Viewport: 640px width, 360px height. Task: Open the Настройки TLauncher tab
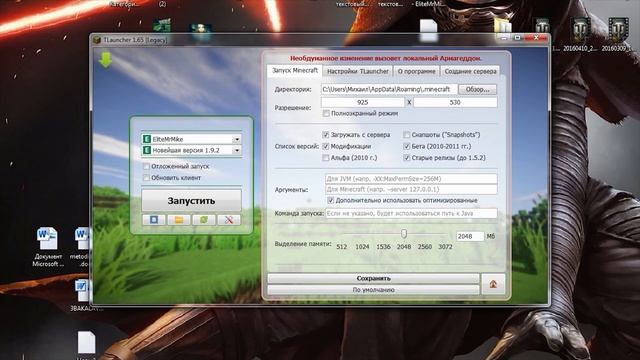pyautogui.click(x=358, y=71)
